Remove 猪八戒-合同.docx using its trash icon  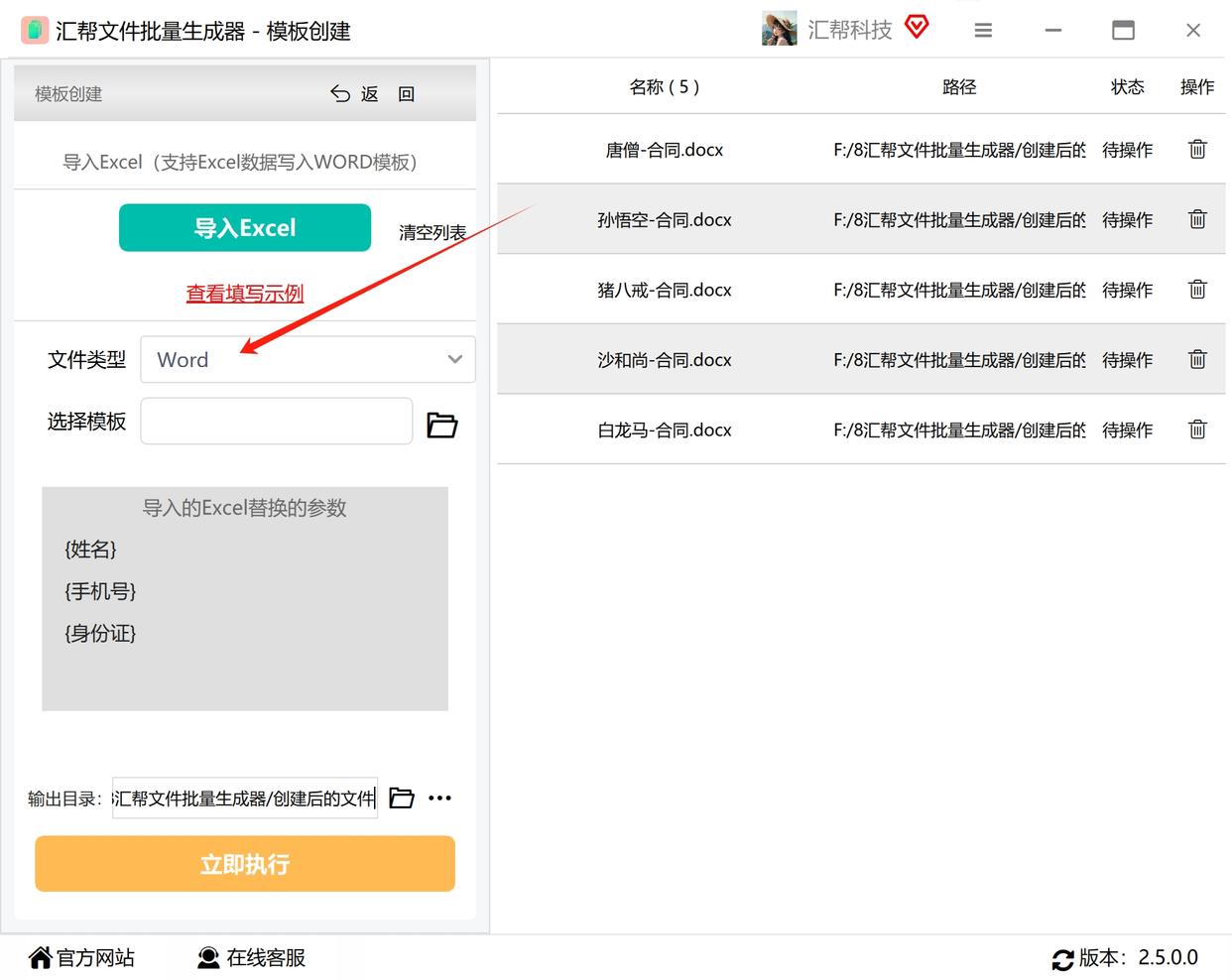[x=1197, y=290]
